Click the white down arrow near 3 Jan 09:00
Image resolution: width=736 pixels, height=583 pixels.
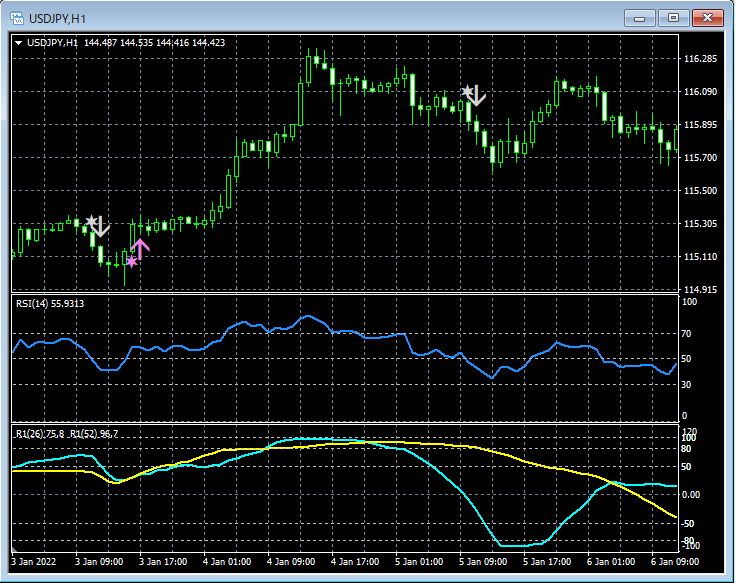pos(101,227)
